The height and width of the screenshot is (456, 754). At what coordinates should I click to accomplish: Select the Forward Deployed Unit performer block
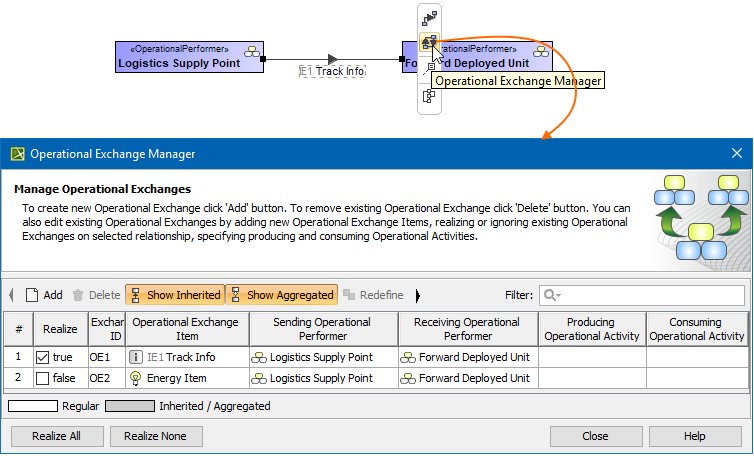[x=478, y=57]
